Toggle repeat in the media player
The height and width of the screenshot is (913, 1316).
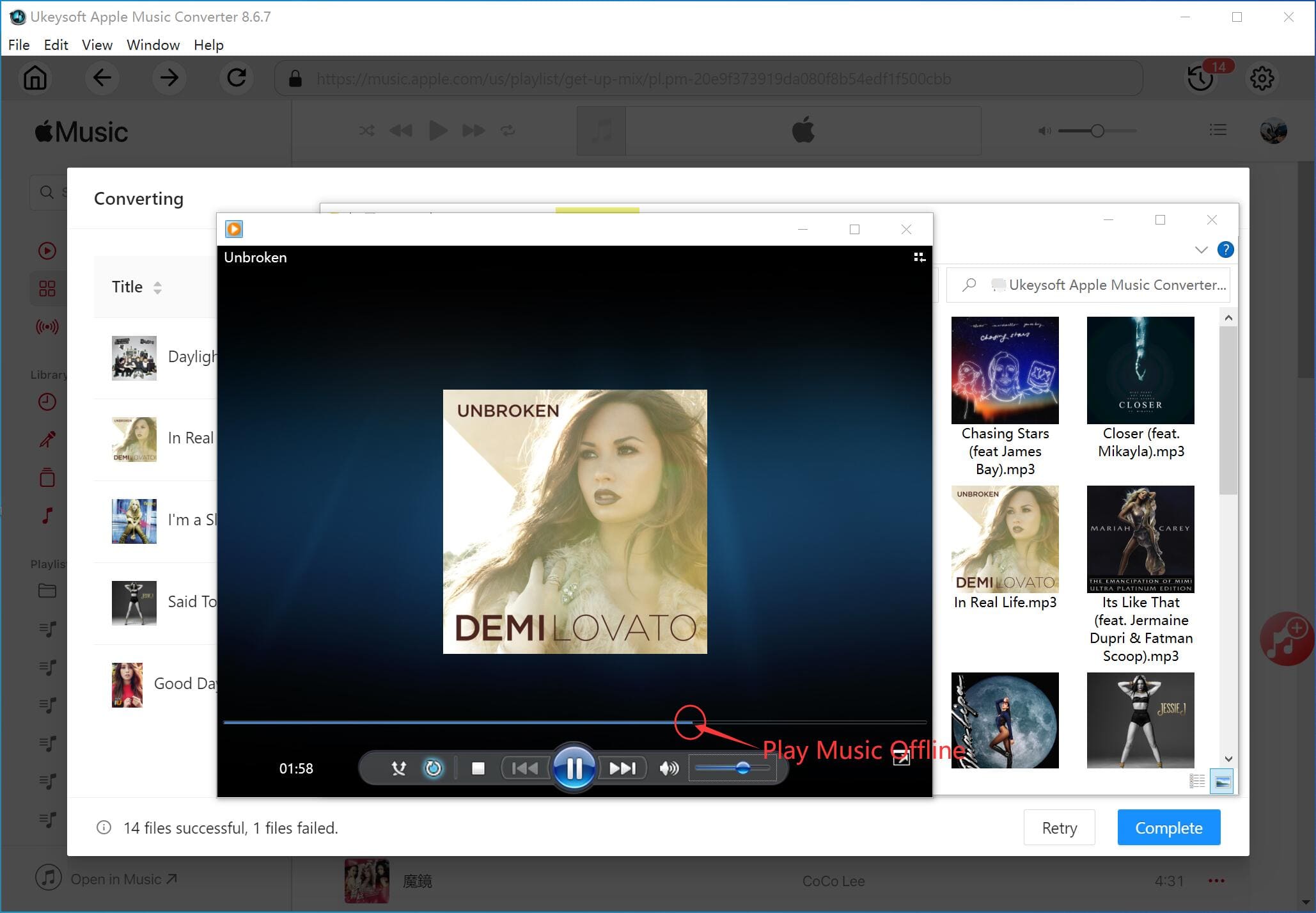pyautogui.click(x=433, y=768)
